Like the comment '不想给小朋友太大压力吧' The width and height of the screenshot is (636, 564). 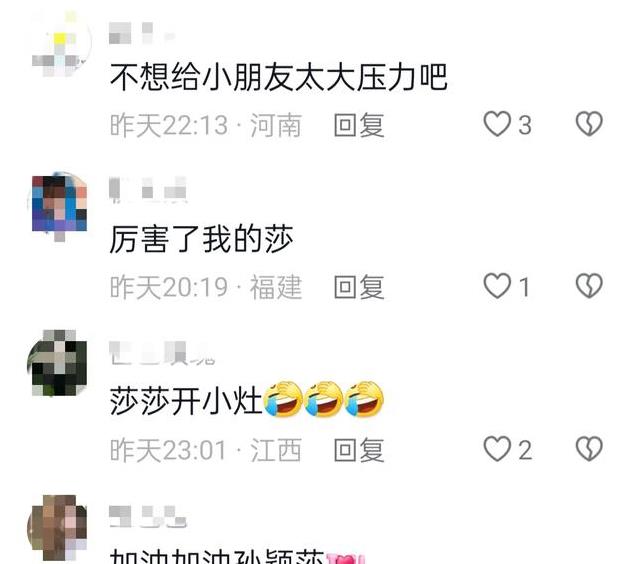pyautogui.click(x=497, y=124)
